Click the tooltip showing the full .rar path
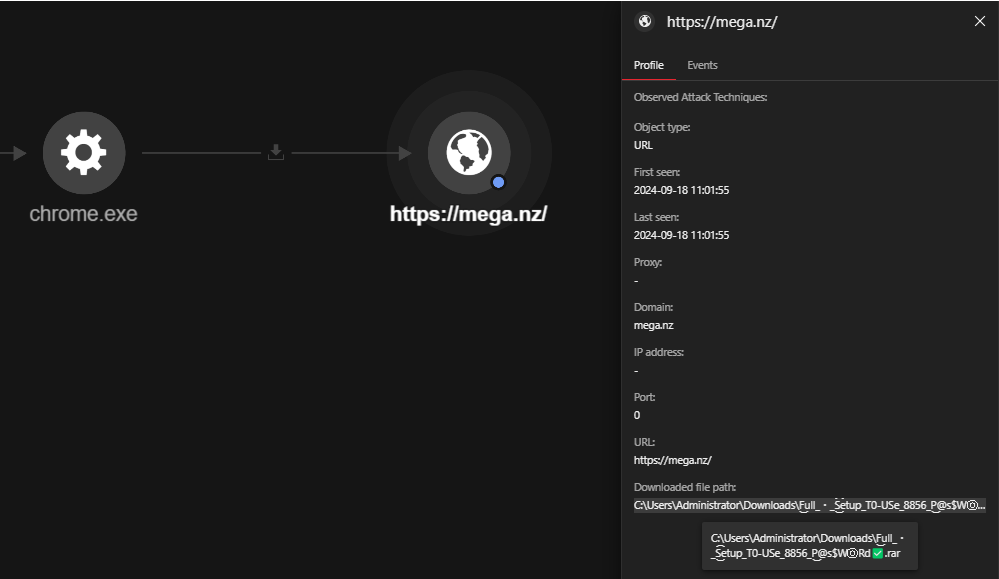The height and width of the screenshot is (579, 999). [809, 546]
